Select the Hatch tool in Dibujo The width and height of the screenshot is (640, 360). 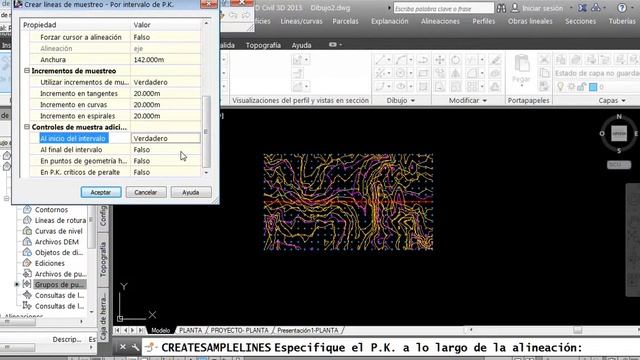[x=423, y=87]
